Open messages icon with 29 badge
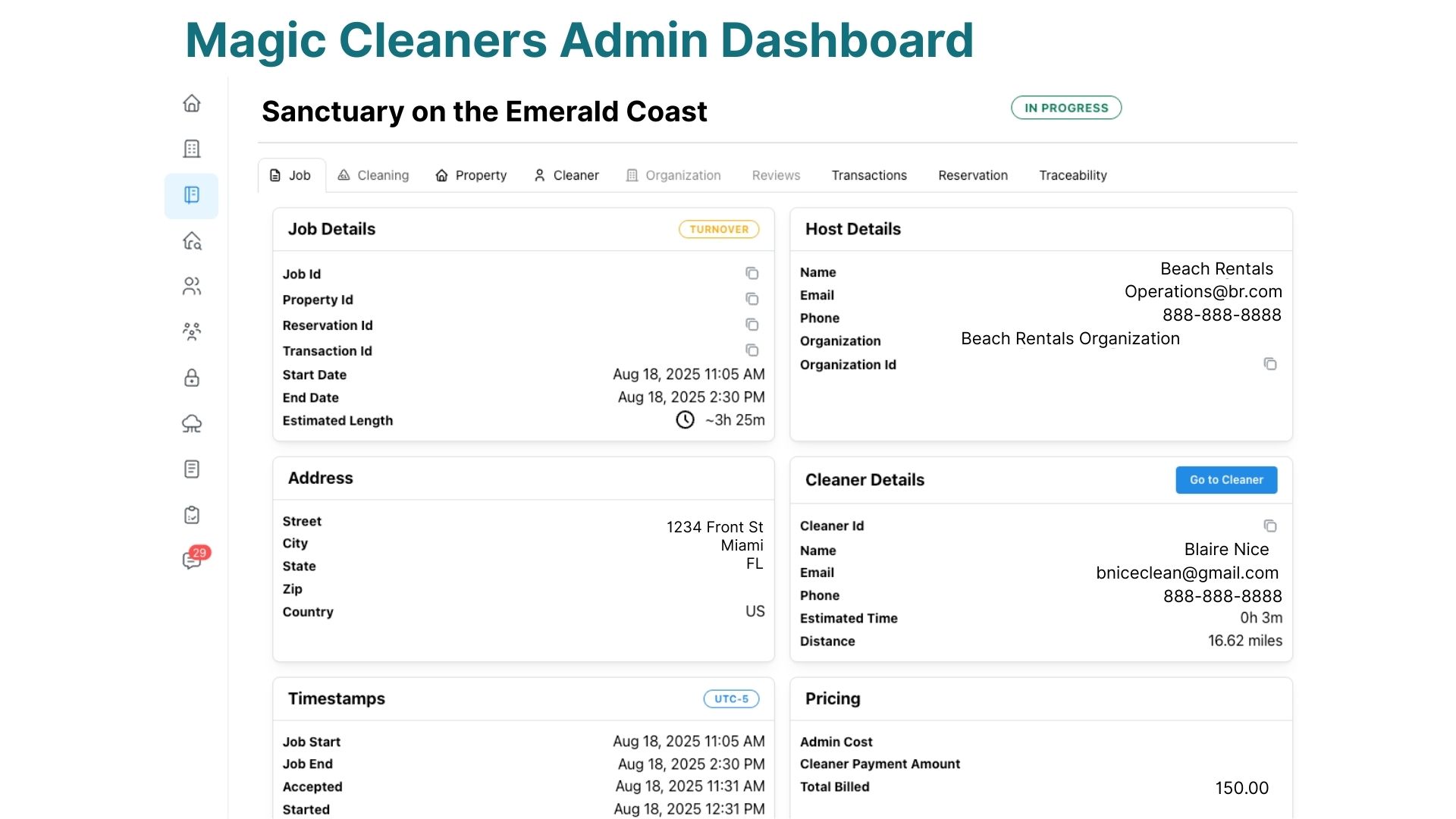 [192, 560]
